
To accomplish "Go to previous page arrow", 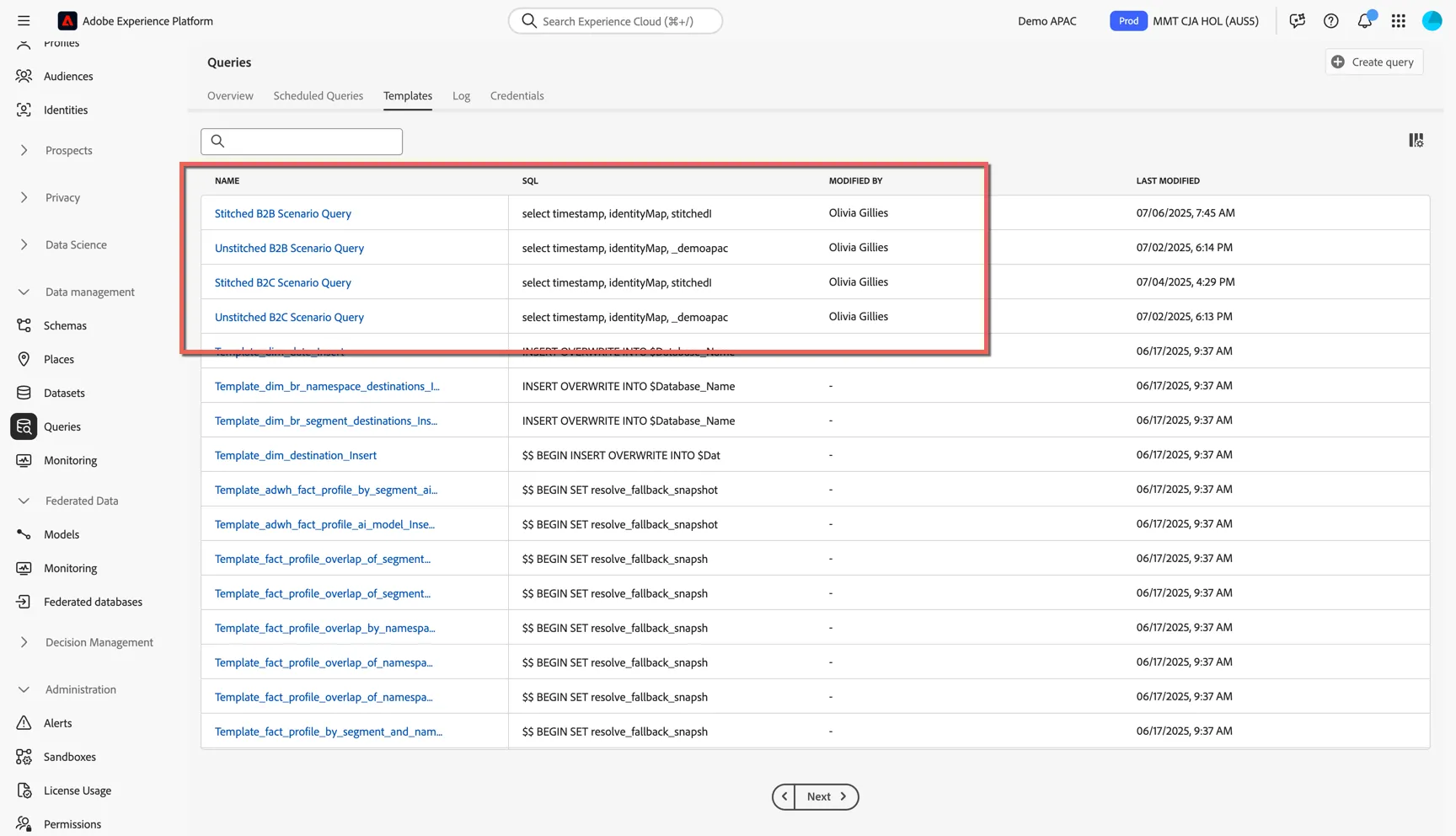I will pos(784,796).
